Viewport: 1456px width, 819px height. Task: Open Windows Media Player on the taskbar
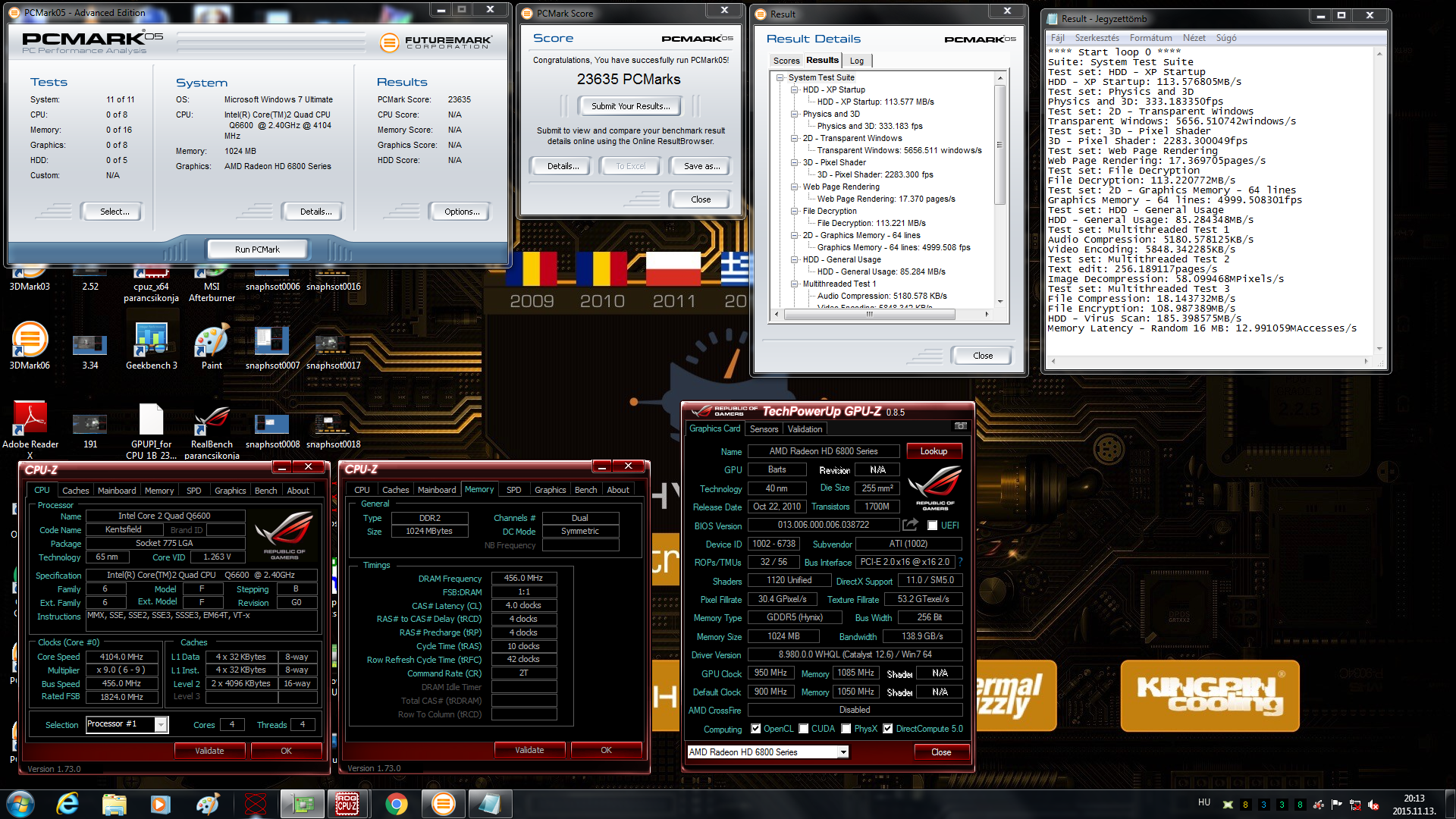(160, 804)
